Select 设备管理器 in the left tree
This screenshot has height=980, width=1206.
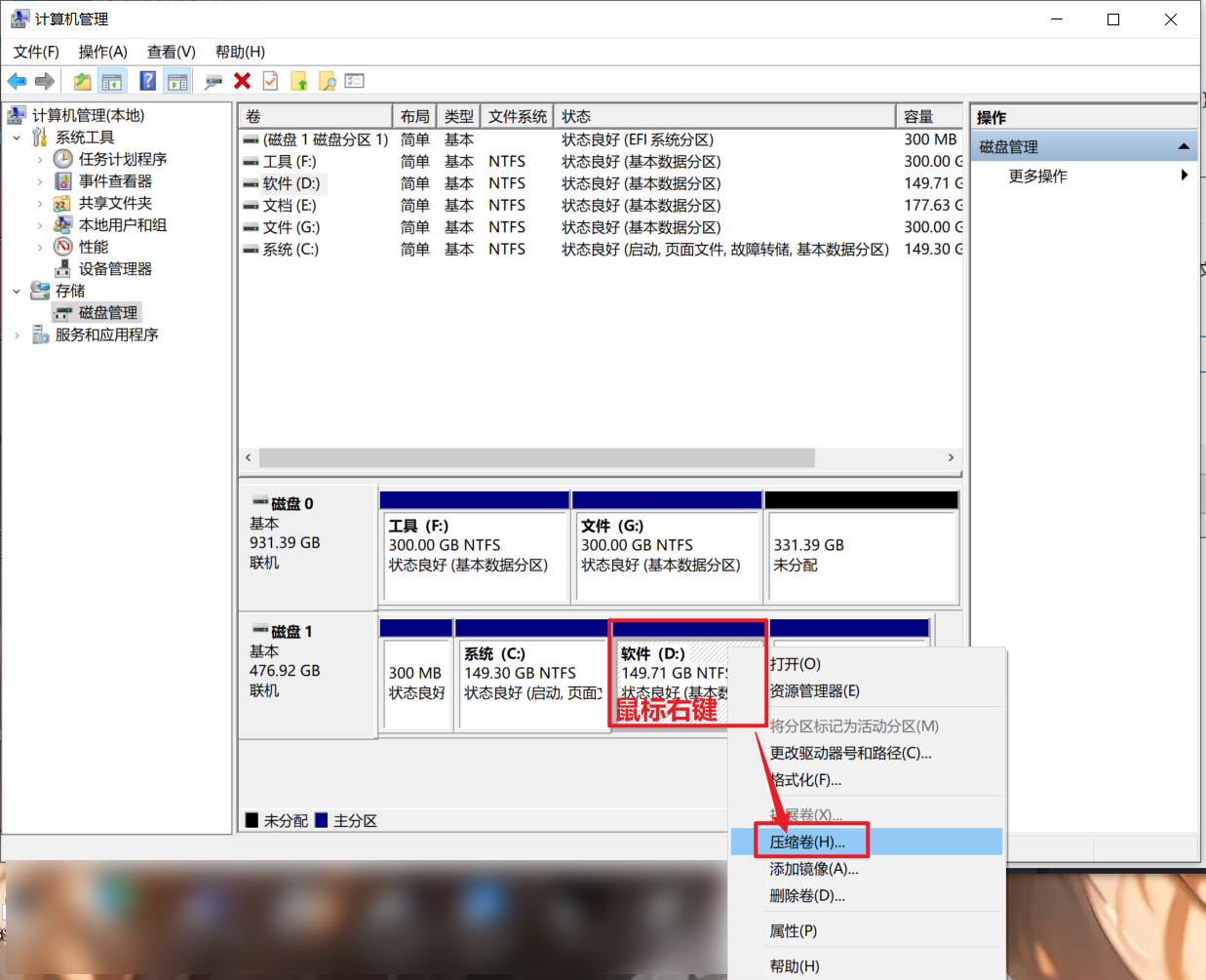[x=115, y=268]
